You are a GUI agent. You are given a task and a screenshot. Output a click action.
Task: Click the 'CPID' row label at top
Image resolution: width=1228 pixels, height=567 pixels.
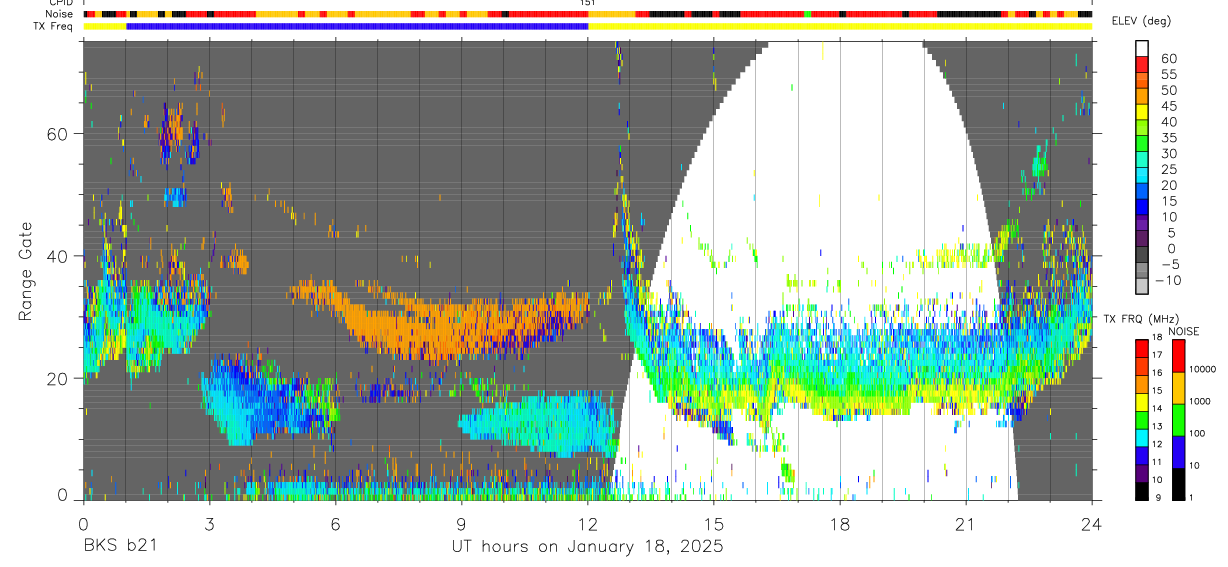click(x=60, y=3)
